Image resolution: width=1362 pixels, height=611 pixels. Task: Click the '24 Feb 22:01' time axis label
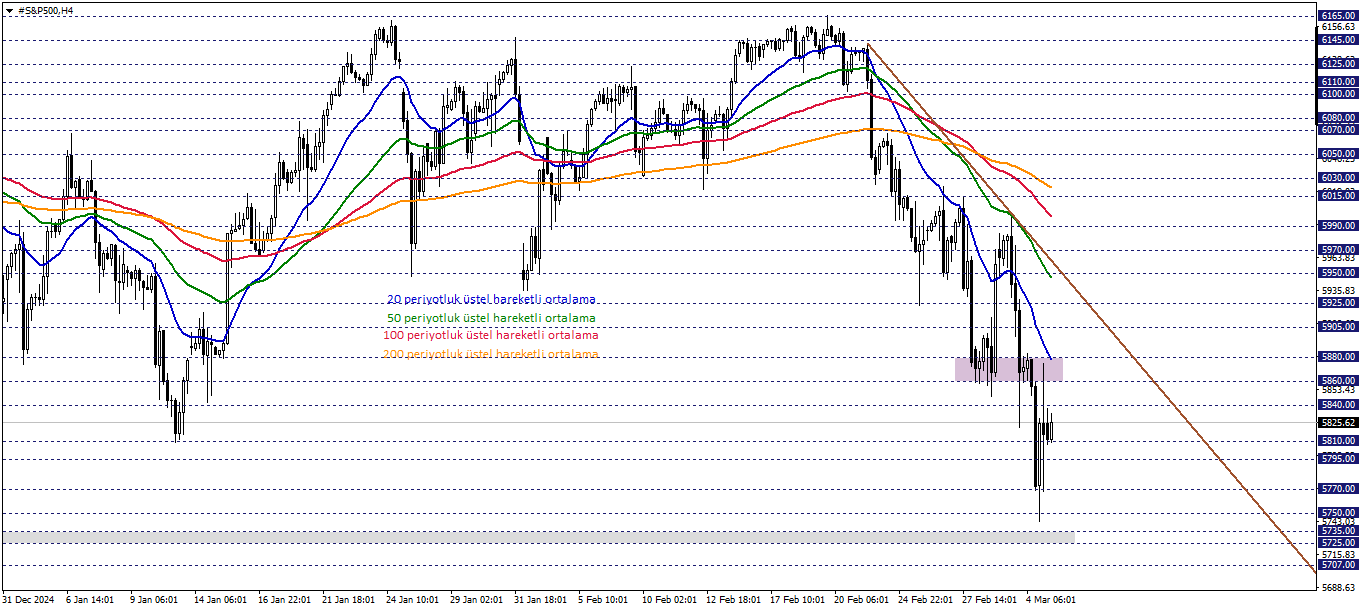tap(924, 600)
